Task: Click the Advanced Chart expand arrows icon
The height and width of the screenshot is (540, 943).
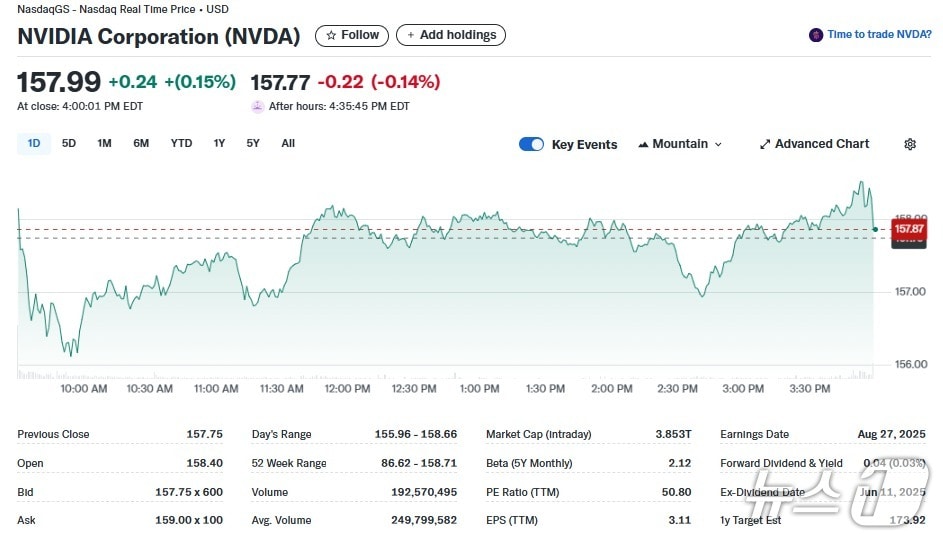Action: pyautogui.click(x=765, y=144)
